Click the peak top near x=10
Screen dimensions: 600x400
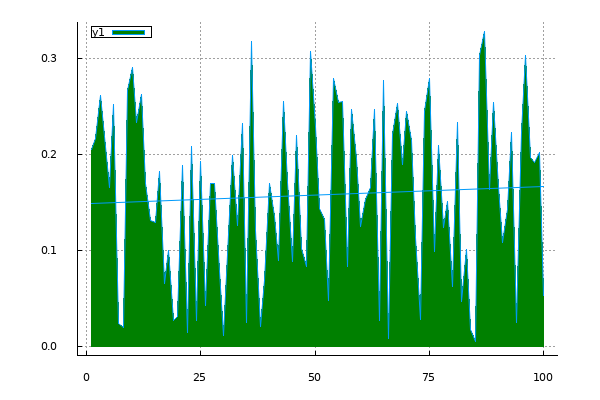point(132,68)
